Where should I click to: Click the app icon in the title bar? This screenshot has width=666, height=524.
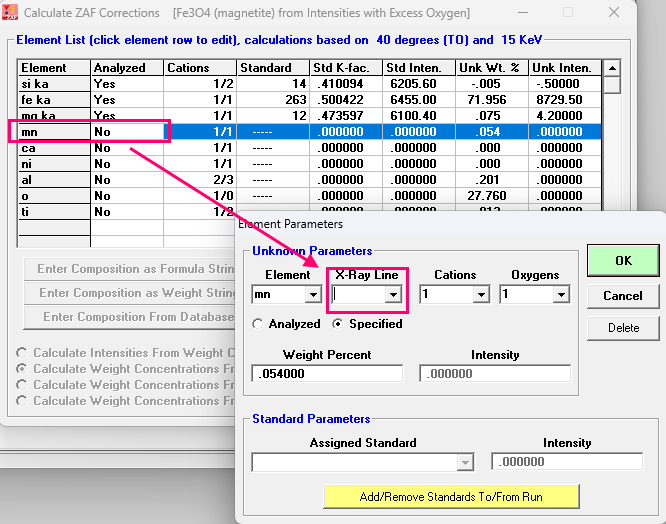pyautogui.click(x=11, y=13)
